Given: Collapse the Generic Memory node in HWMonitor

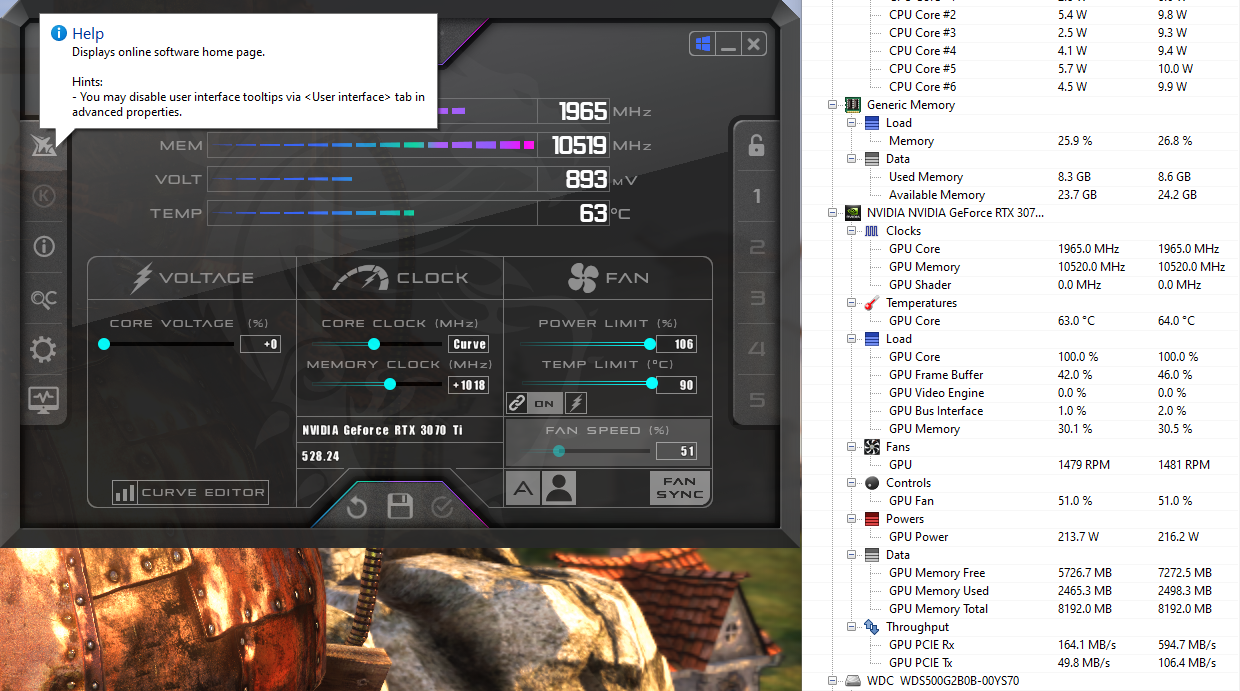Looking at the screenshot, I should coord(833,105).
